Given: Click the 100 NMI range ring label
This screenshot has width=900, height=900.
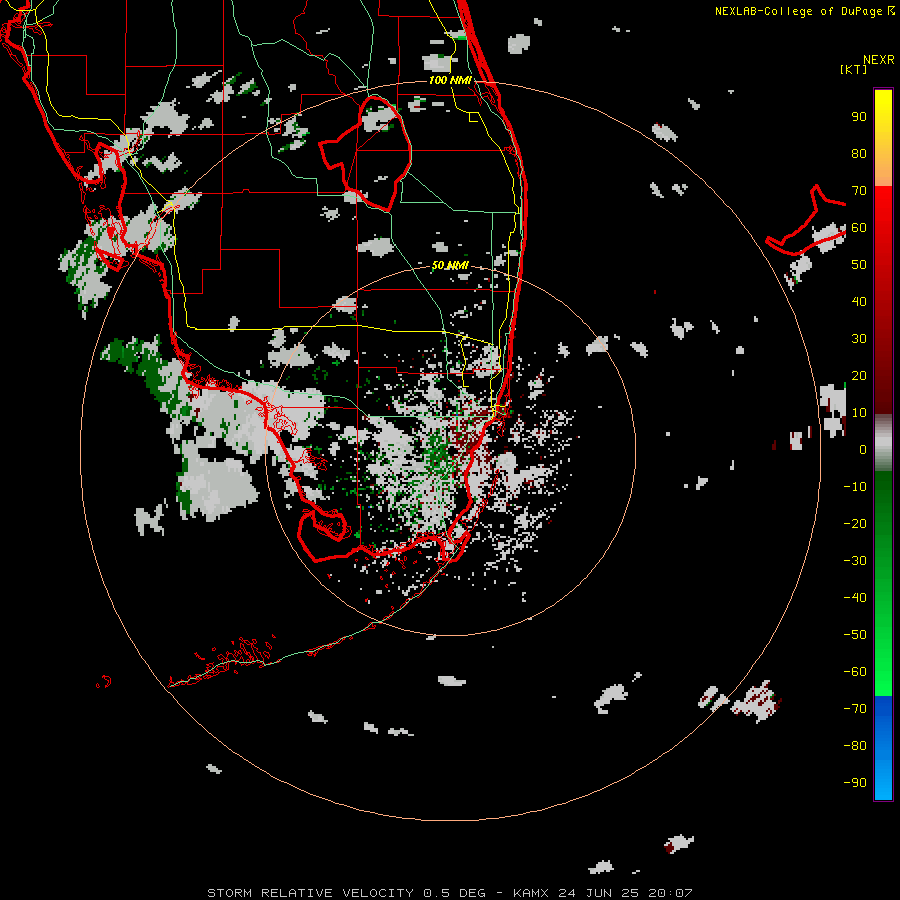Looking at the screenshot, I should pyautogui.click(x=450, y=80).
